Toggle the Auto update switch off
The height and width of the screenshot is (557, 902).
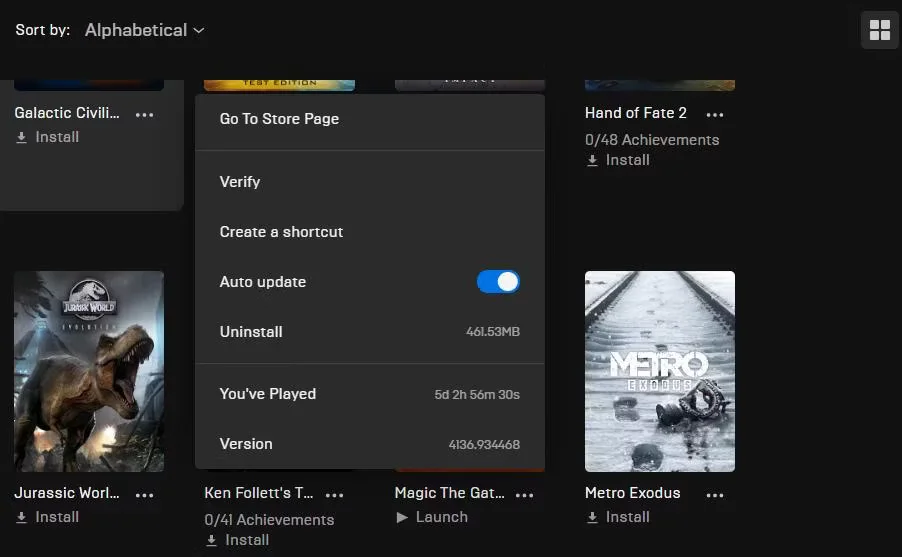pyautogui.click(x=498, y=282)
